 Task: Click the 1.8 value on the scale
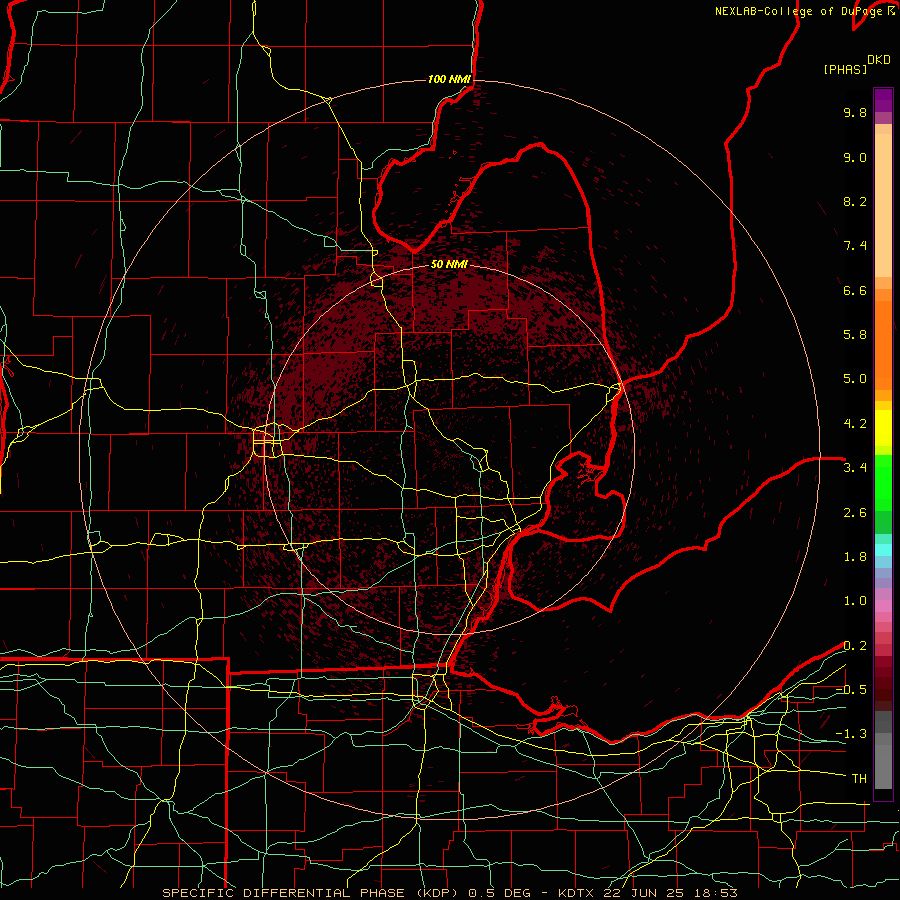point(855,557)
